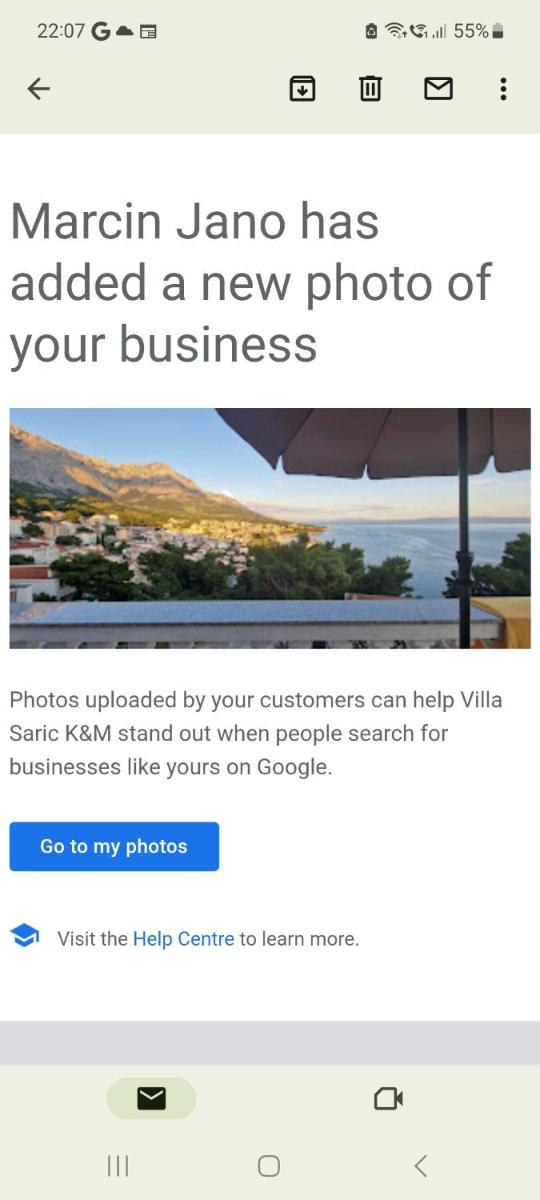Image resolution: width=540 pixels, height=1200 pixels.
Task: Open the three-dot more options menu
Action: (503, 89)
